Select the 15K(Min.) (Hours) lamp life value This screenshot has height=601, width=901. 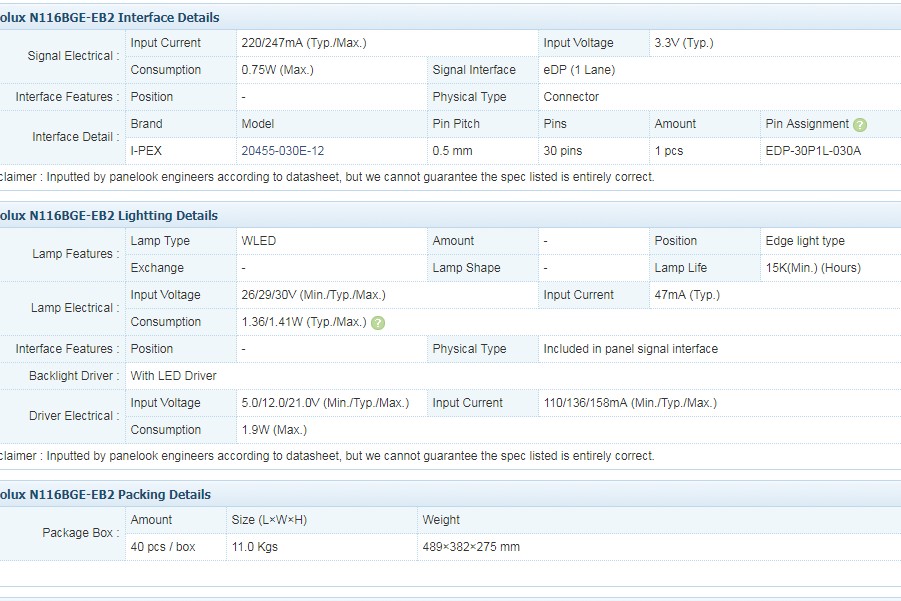813,268
